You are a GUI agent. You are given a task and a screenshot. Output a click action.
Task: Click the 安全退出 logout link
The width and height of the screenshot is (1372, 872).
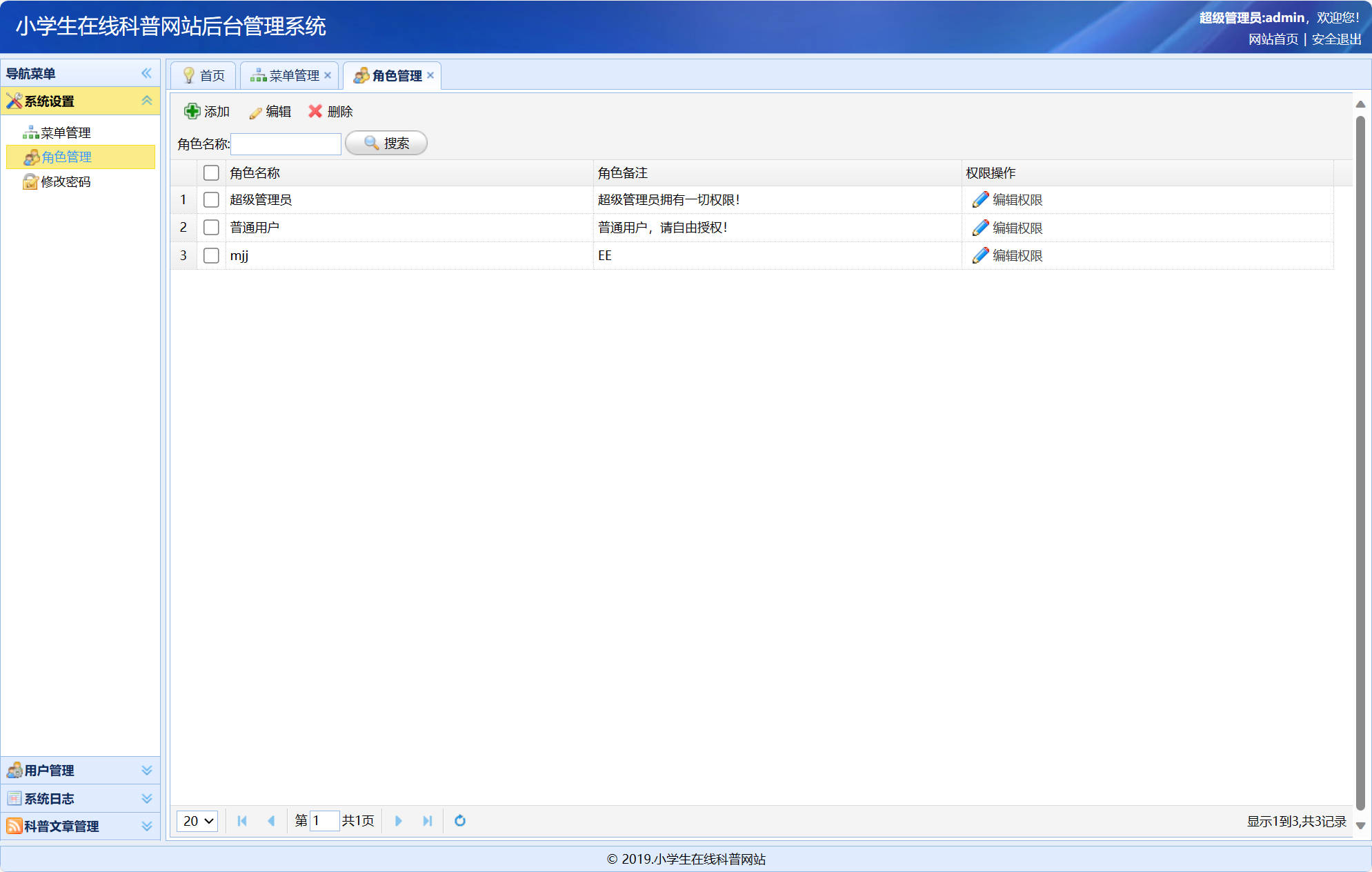1336,40
